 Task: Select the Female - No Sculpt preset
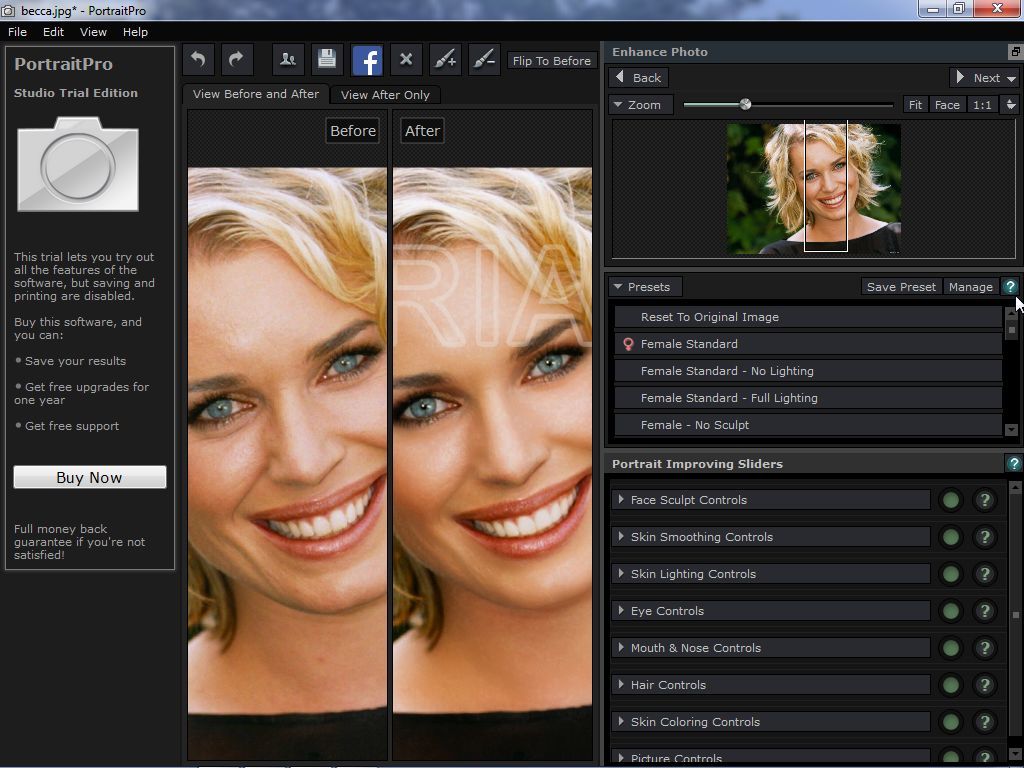(x=694, y=425)
